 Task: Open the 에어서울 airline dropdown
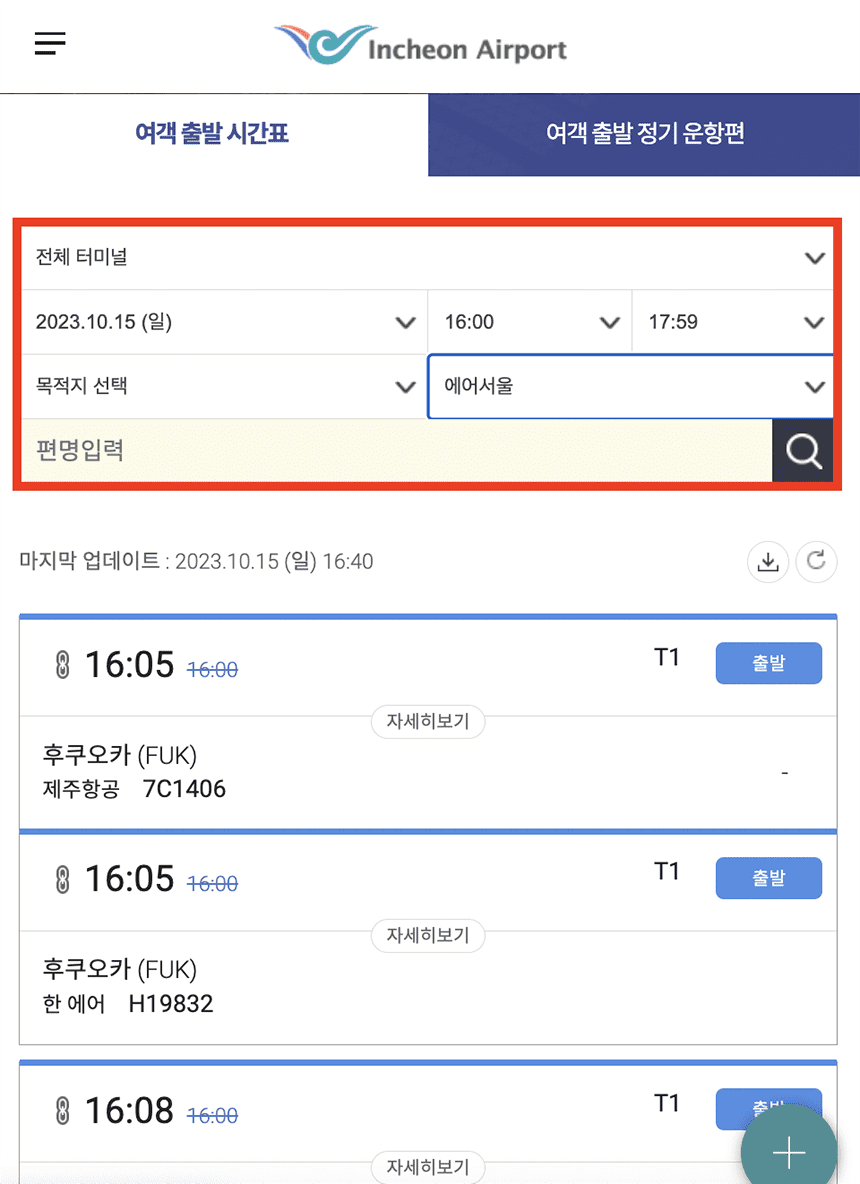[630, 386]
